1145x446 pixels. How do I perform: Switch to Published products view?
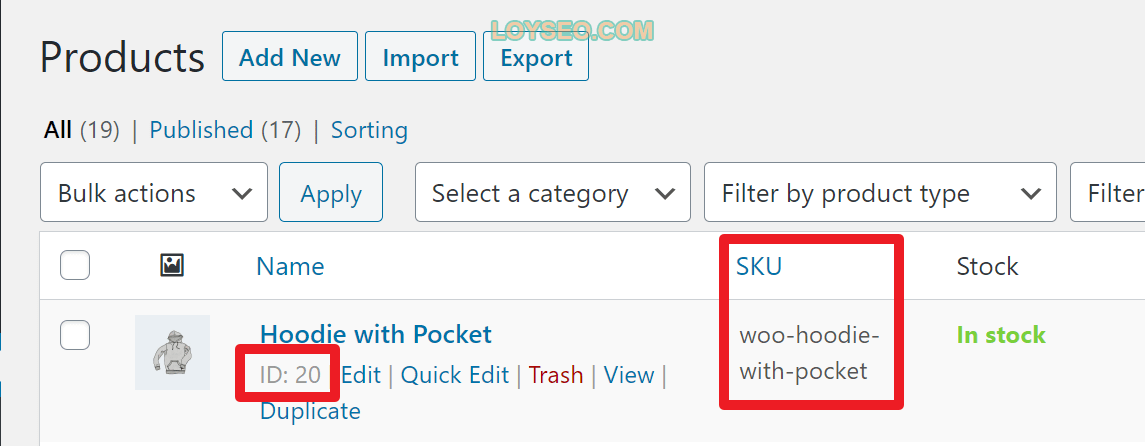coord(201,130)
